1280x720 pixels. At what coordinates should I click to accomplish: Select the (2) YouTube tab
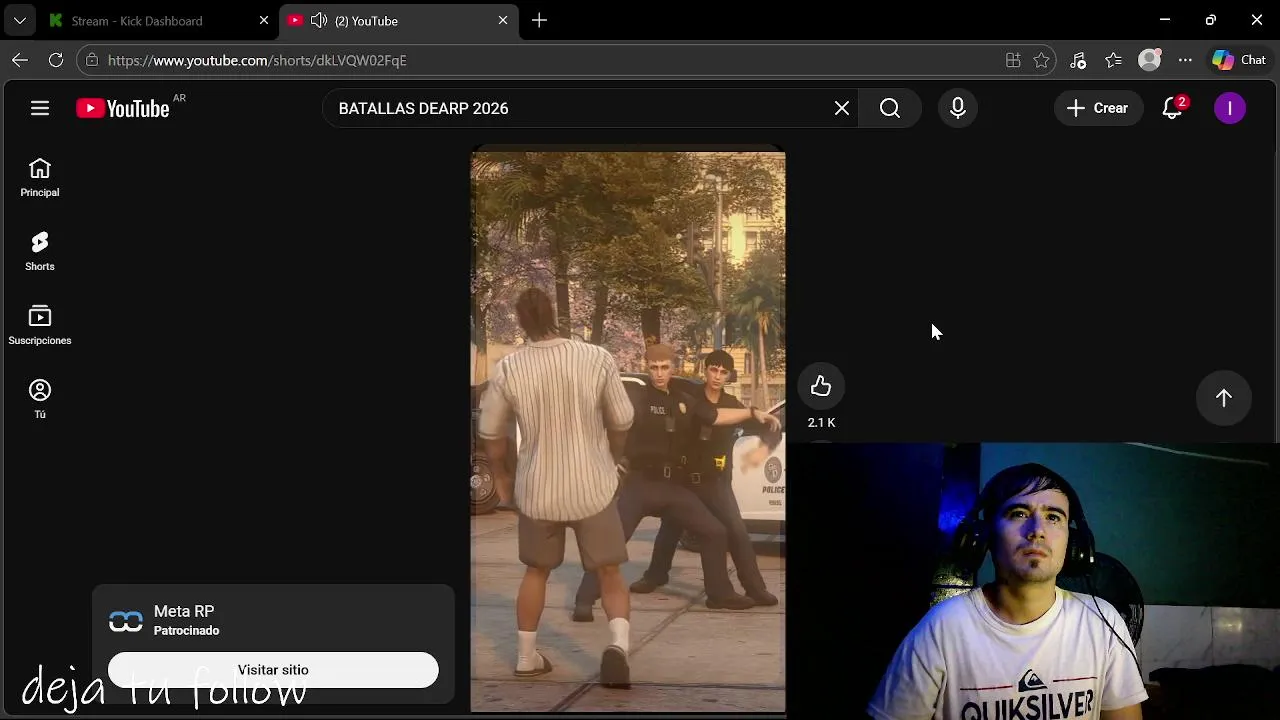(366, 20)
